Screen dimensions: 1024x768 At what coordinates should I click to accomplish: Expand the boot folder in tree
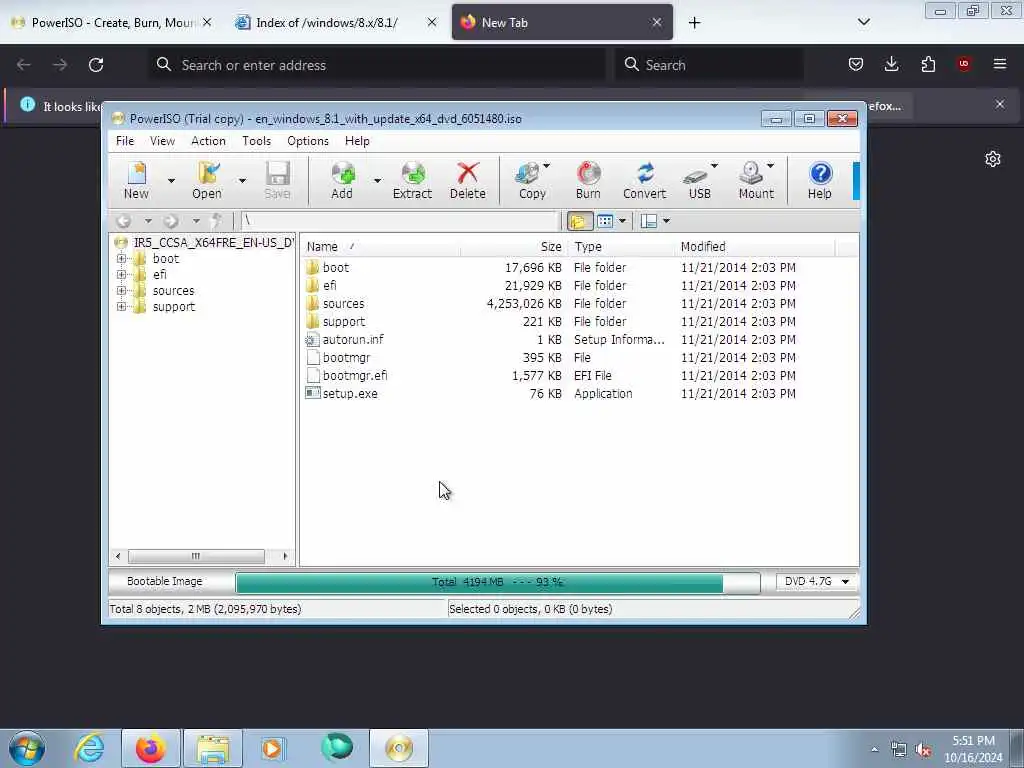click(121, 259)
